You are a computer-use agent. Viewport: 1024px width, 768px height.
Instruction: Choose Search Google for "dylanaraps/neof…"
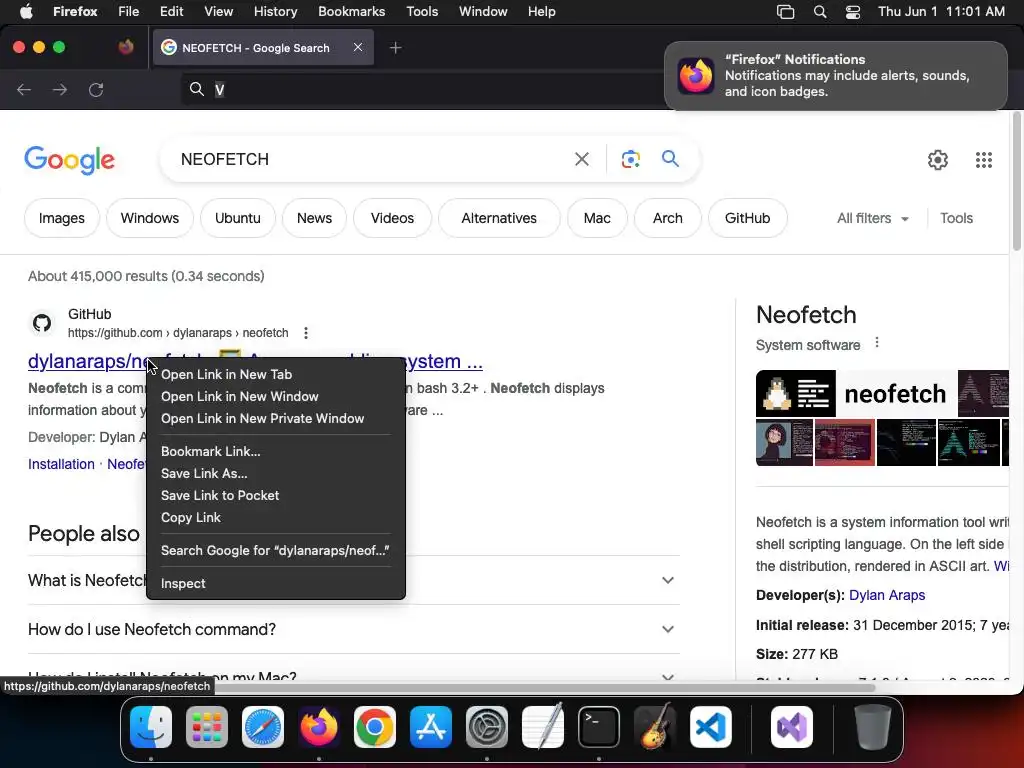click(276, 551)
